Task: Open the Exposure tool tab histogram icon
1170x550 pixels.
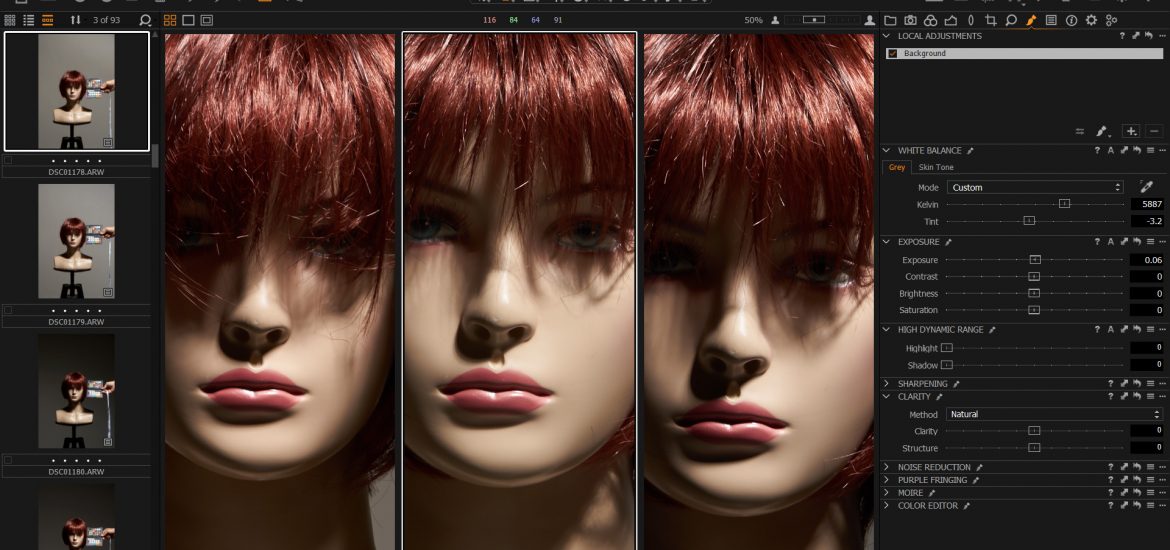Action: tap(951, 20)
